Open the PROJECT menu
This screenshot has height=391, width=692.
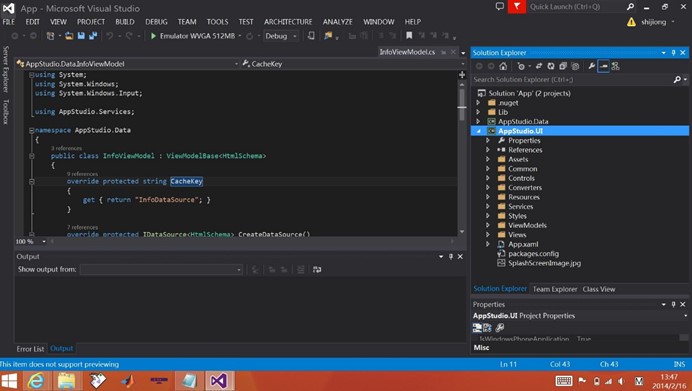tap(91, 22)
